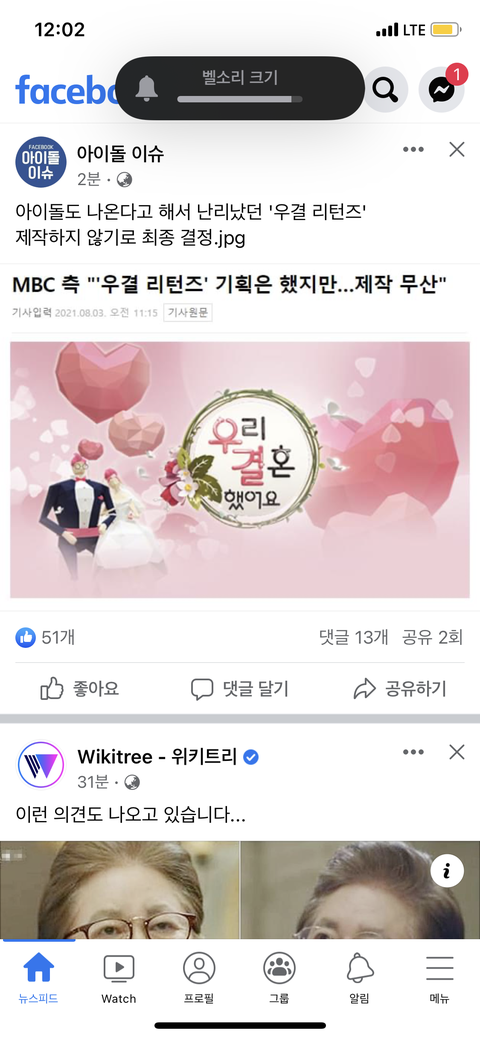The height and width of the screenshot is (1039, 480).
Task: Hide the 아이돌 이슈 post with X
Action: 457,150
